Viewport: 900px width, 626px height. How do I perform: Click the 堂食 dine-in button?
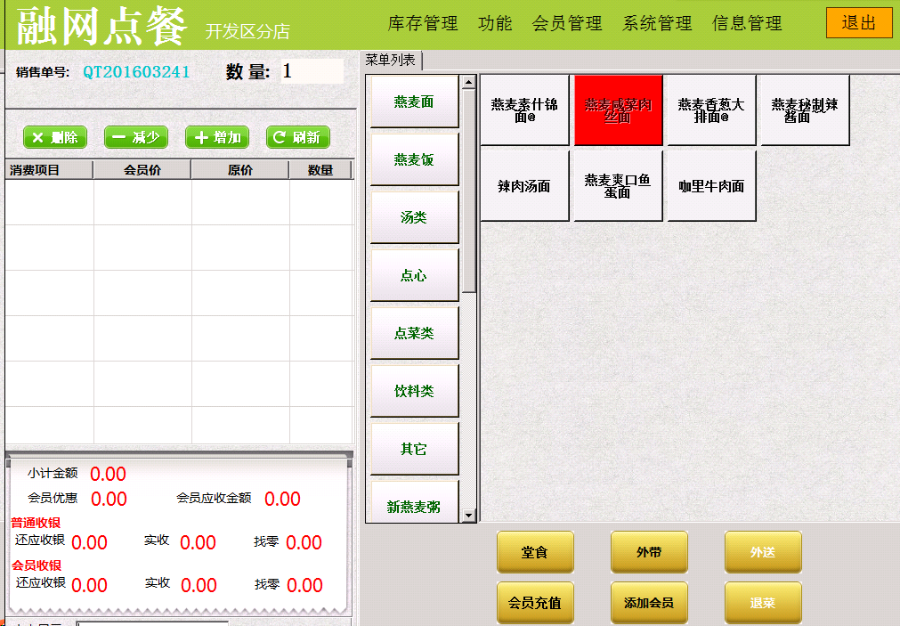point(535,552)
